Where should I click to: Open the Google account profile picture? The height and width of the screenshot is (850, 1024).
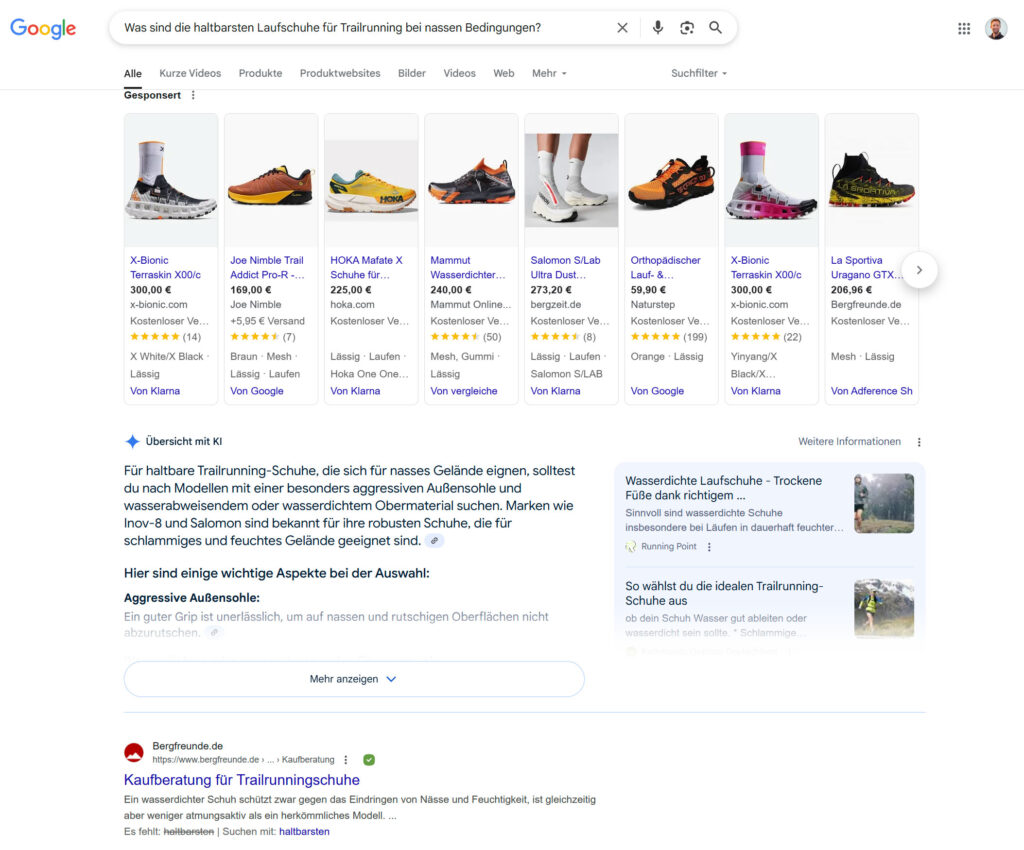[996, 28]
